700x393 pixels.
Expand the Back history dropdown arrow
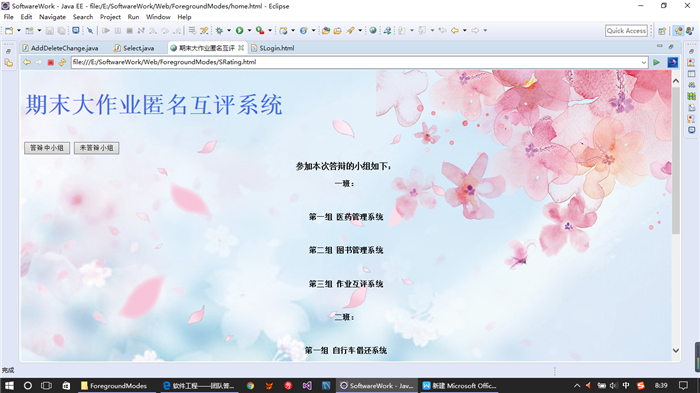click(465, 30)
